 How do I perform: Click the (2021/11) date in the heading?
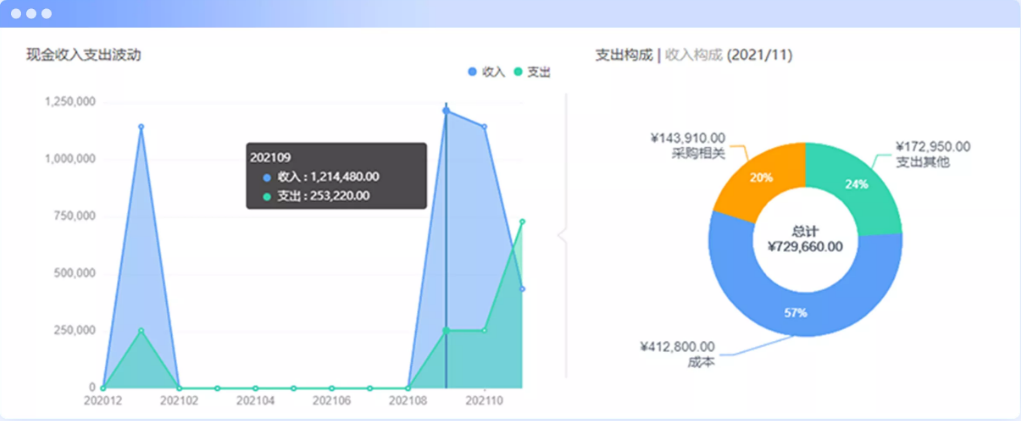click(x=759, y=55)
